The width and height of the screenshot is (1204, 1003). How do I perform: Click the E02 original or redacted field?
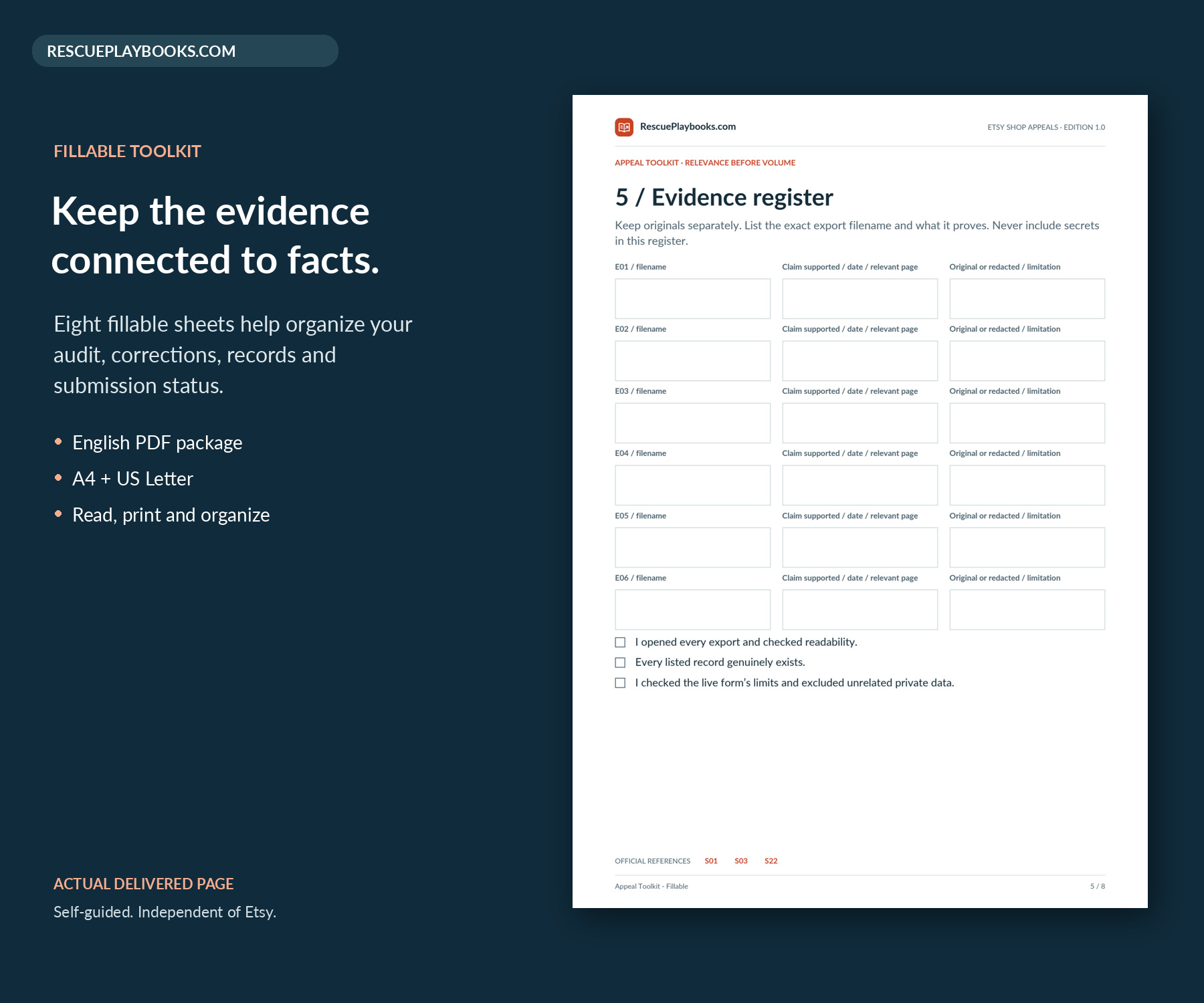coord(1027,361)
